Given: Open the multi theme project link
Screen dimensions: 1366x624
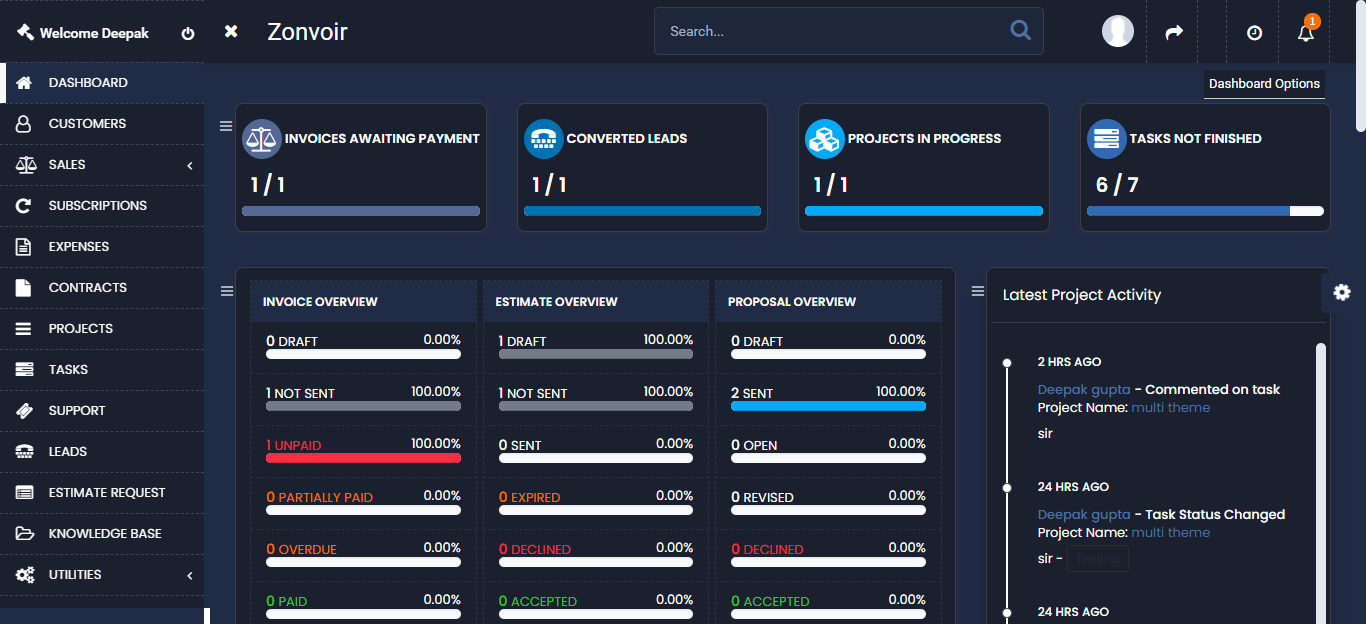Looking at the screenshot, I should coord(1170,408).
